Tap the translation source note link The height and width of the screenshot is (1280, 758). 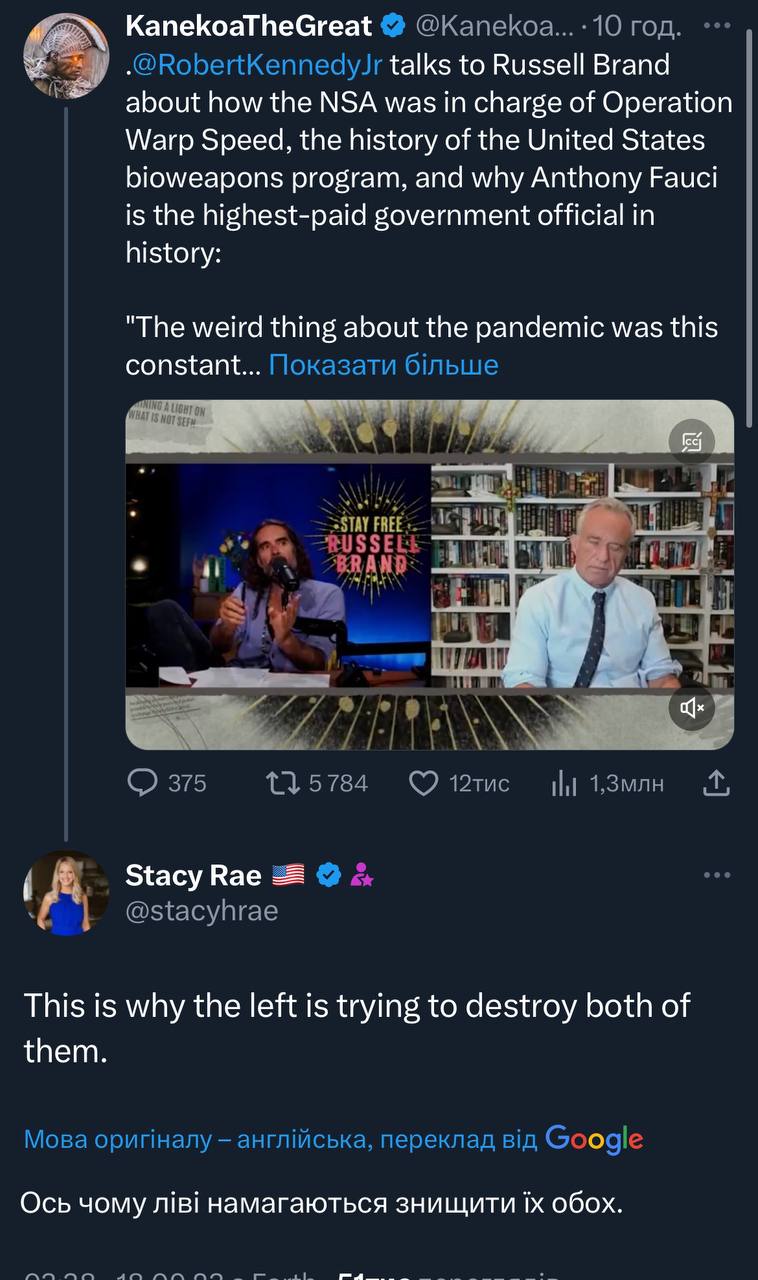[333, 1139]
